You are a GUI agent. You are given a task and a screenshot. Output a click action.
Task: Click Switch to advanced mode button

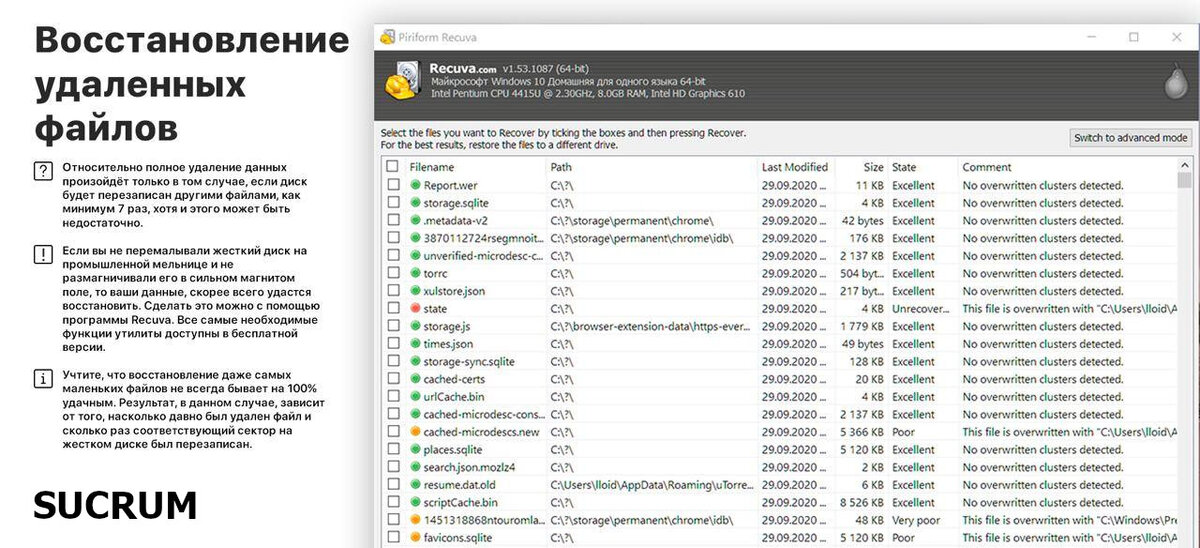click(x=1130, y=138)
